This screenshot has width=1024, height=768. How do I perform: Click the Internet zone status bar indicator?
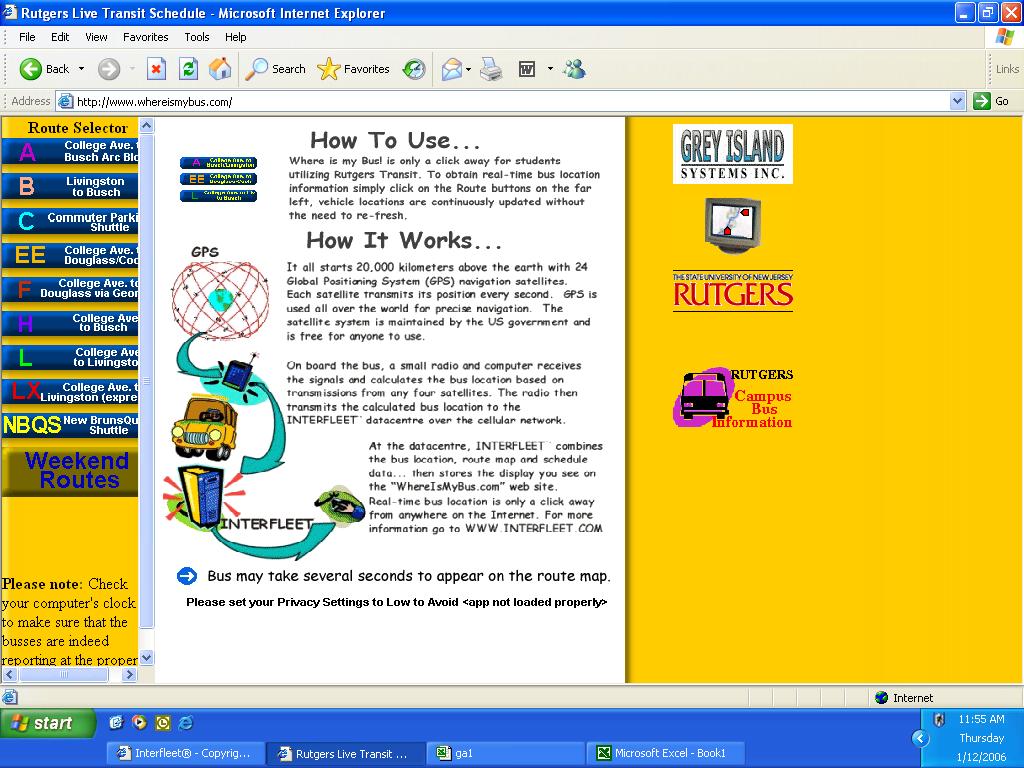tap(904, 697)
